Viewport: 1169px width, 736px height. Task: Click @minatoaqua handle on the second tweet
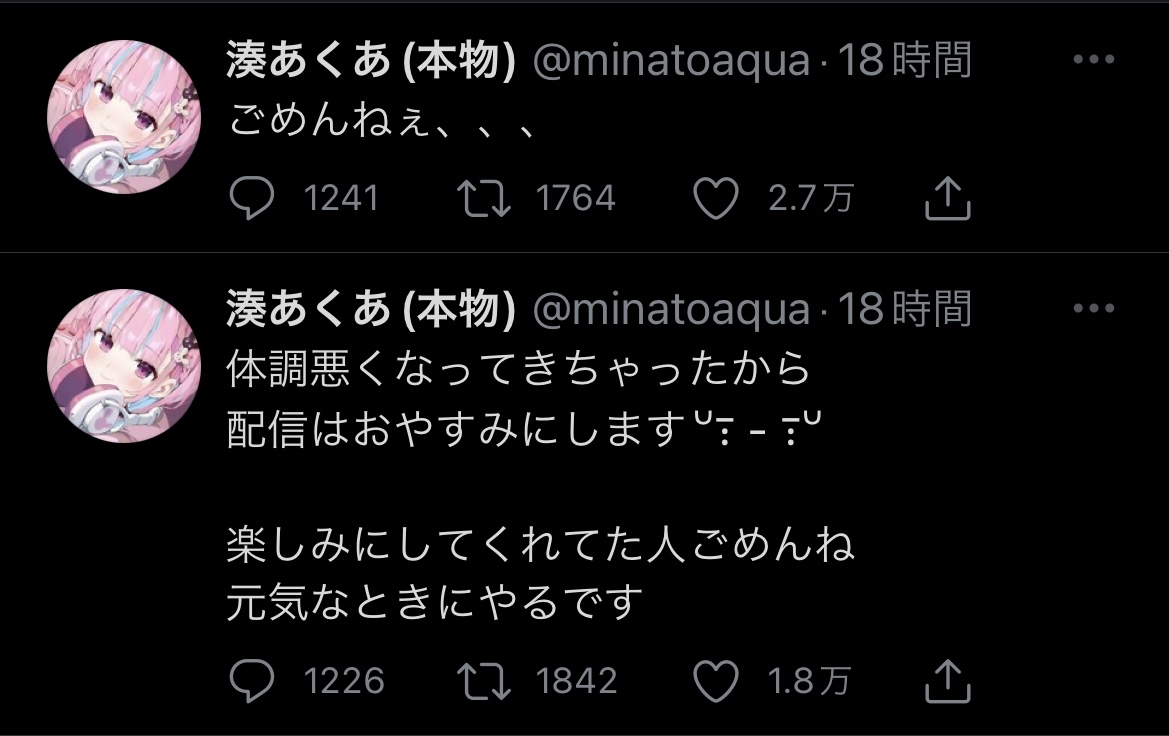click(x=671, y=310)
